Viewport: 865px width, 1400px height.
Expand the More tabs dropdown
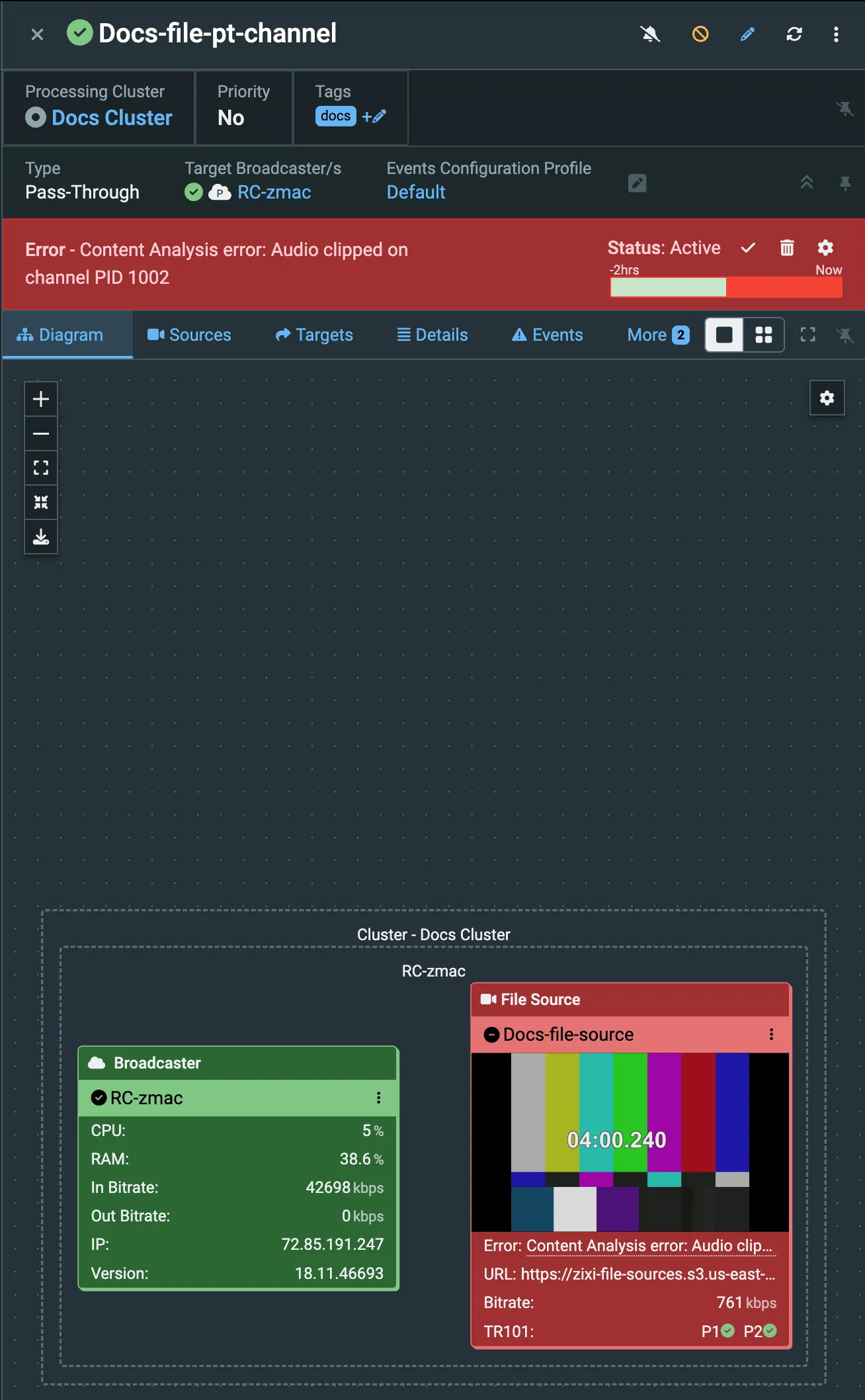point(658,335)
